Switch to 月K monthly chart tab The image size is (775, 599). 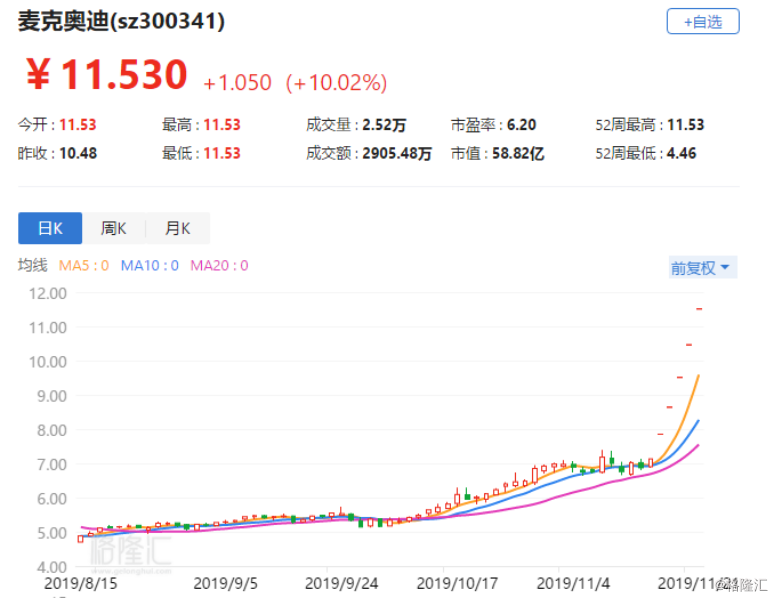[178, 228]
